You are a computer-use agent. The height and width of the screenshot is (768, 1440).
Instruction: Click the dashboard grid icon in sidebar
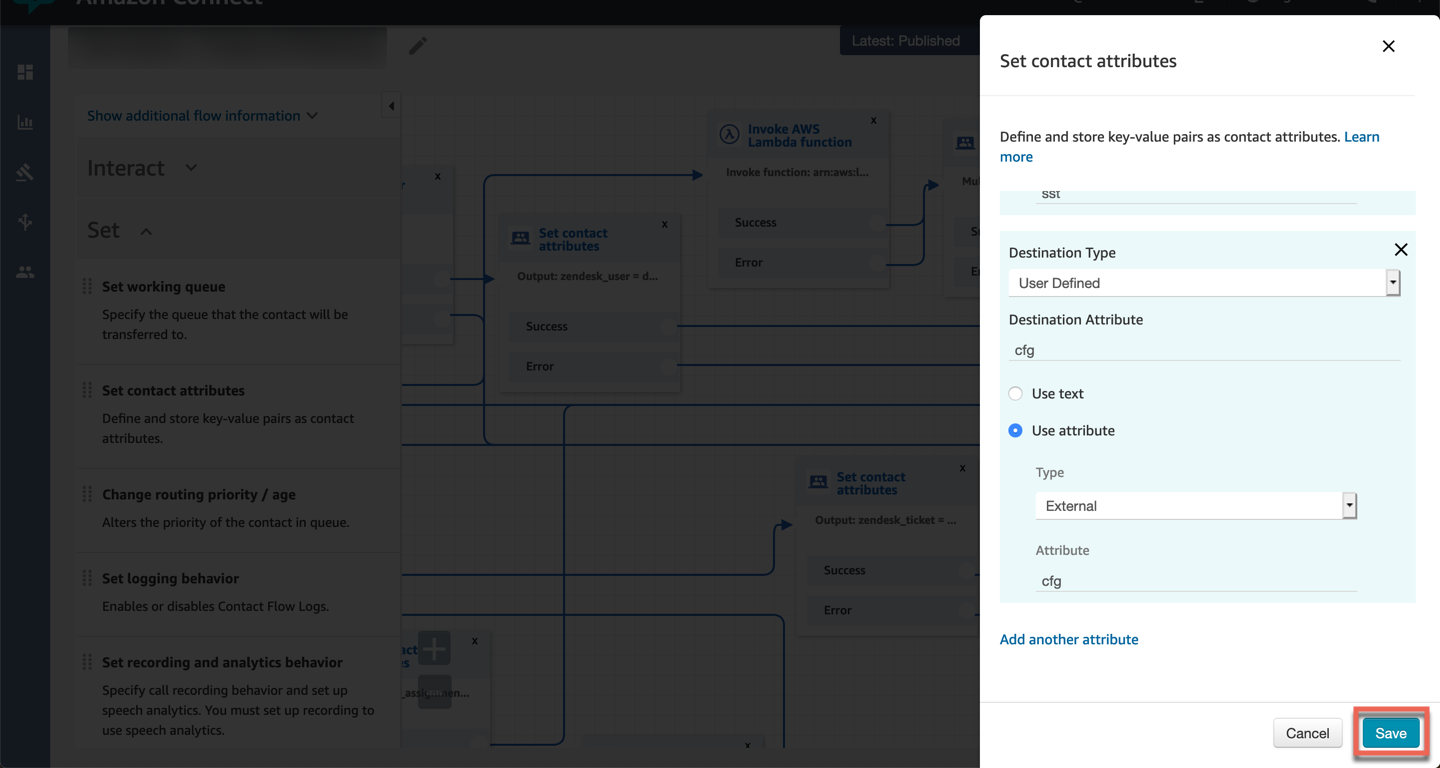coord(25,72)
